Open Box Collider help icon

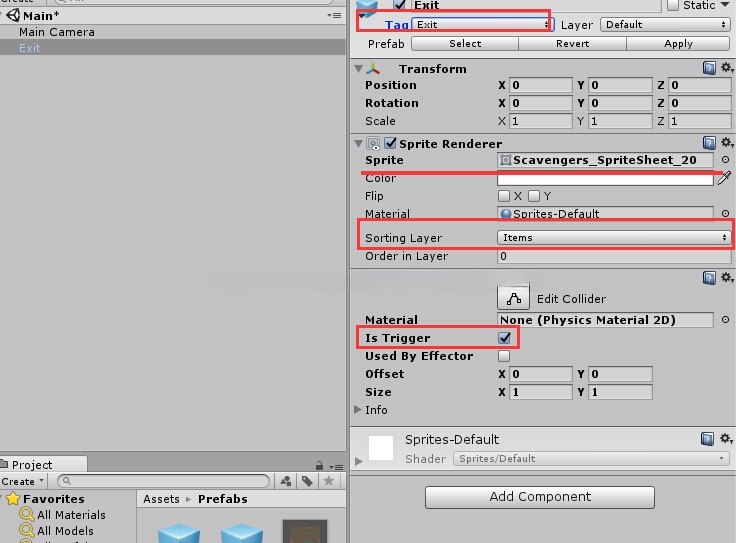coord(709,278)
